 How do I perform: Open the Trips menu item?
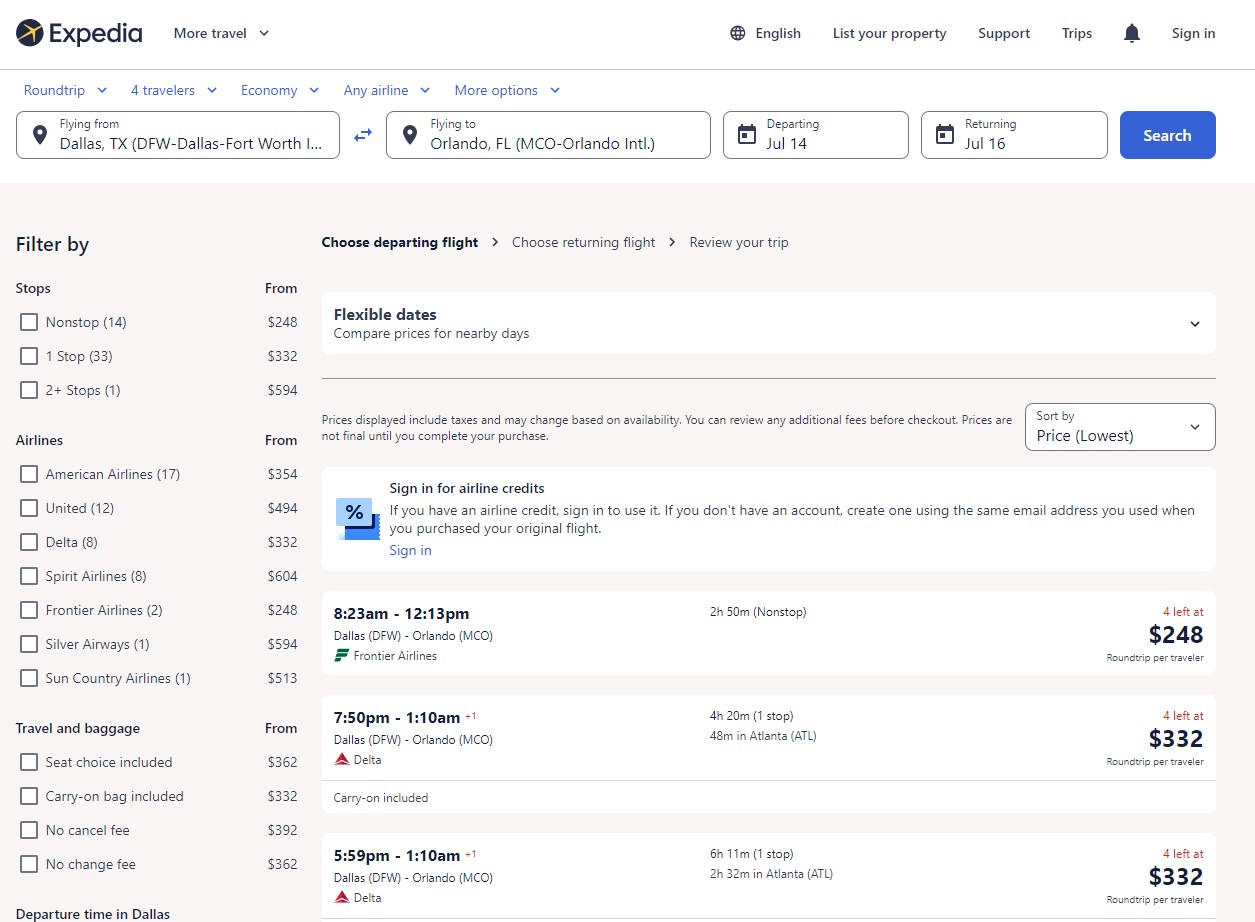click(x=1077, y=33)
